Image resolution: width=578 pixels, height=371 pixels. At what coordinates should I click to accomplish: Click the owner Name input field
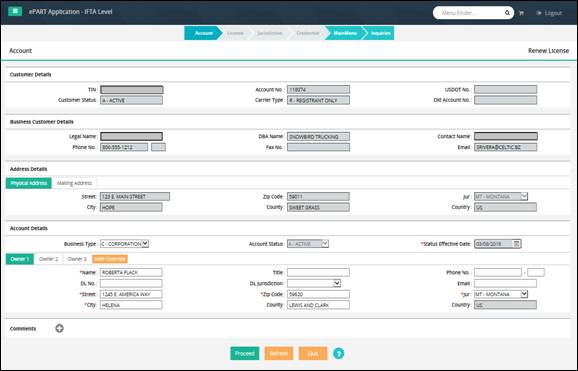[131, 273]
